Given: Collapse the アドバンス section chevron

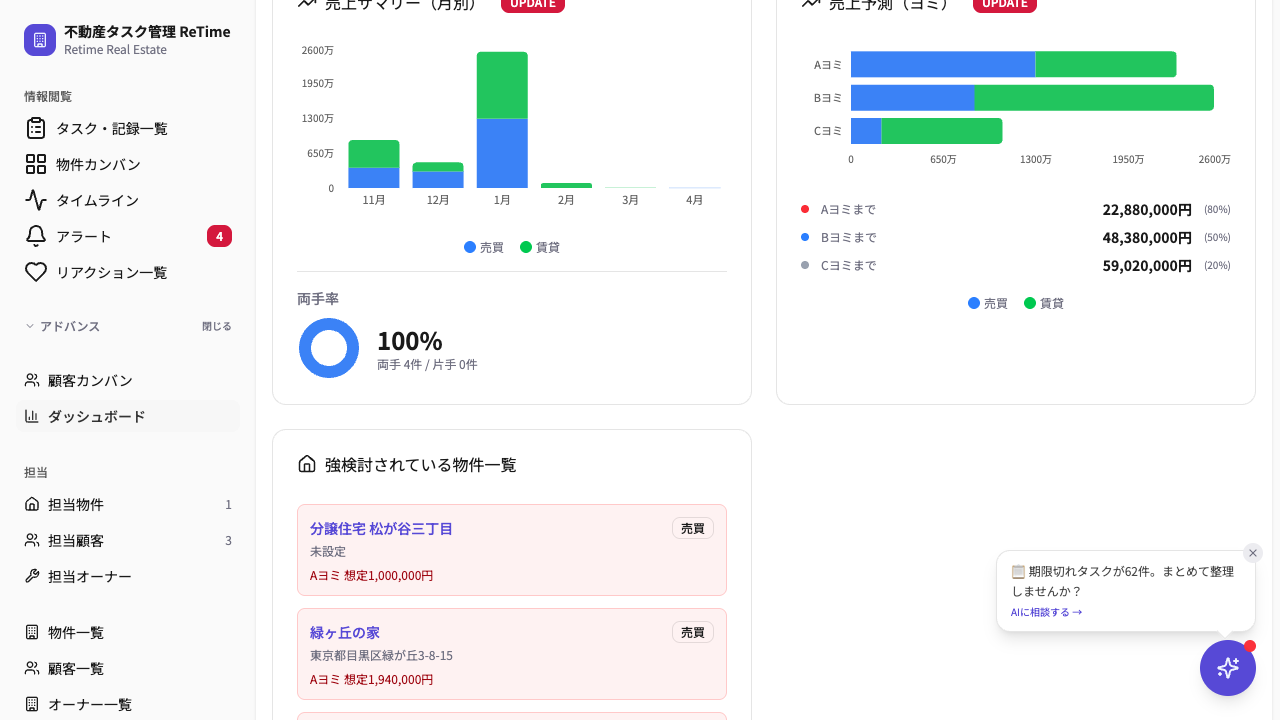Looking at the screenshot, I should click(x=30, y=326).
